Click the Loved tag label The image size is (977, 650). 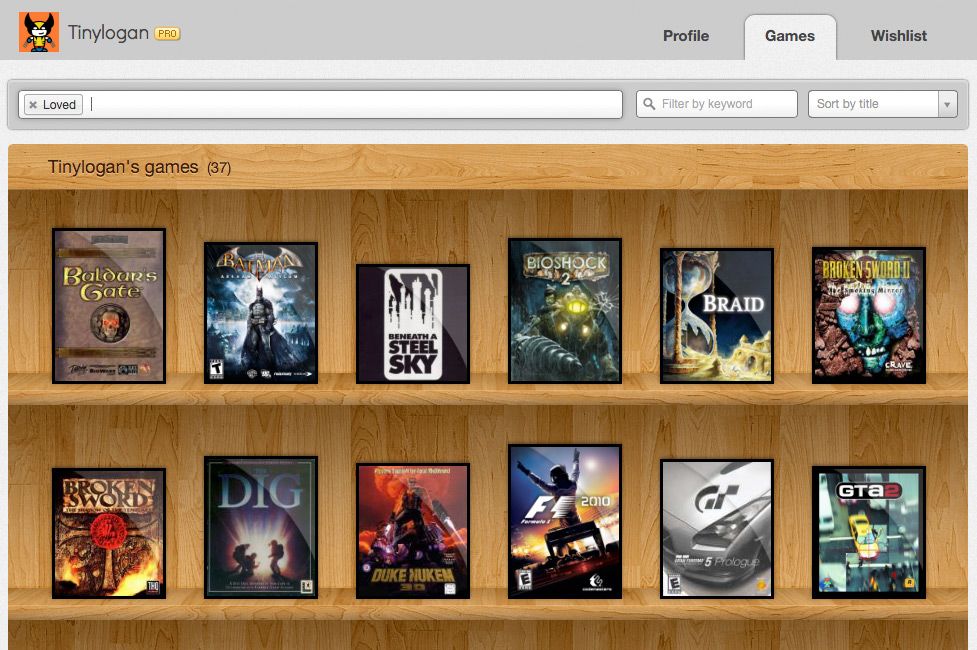pyautogui.click(x=59, y=105)
